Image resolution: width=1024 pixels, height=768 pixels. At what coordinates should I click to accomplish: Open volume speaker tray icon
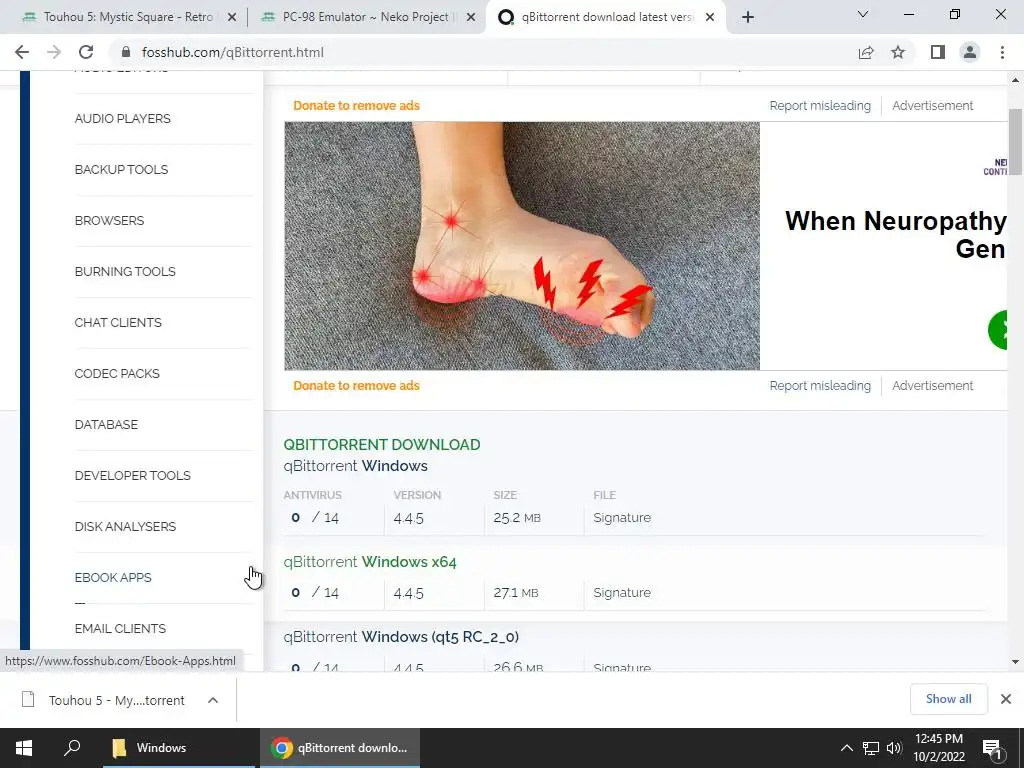point(894,748)
